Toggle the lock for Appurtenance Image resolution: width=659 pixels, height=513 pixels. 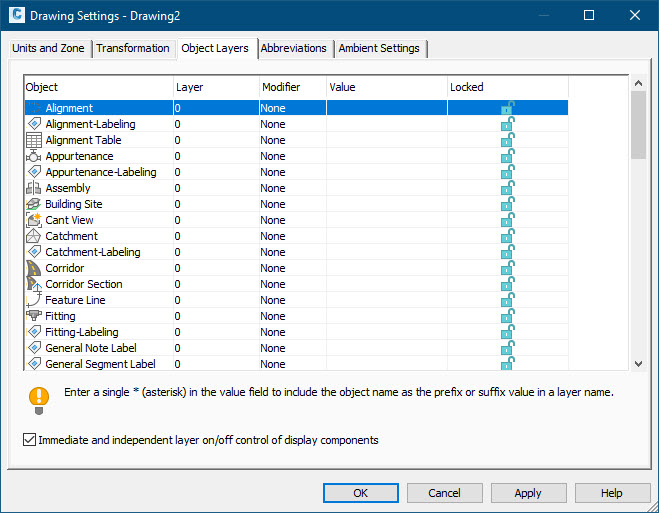[508, 155]
